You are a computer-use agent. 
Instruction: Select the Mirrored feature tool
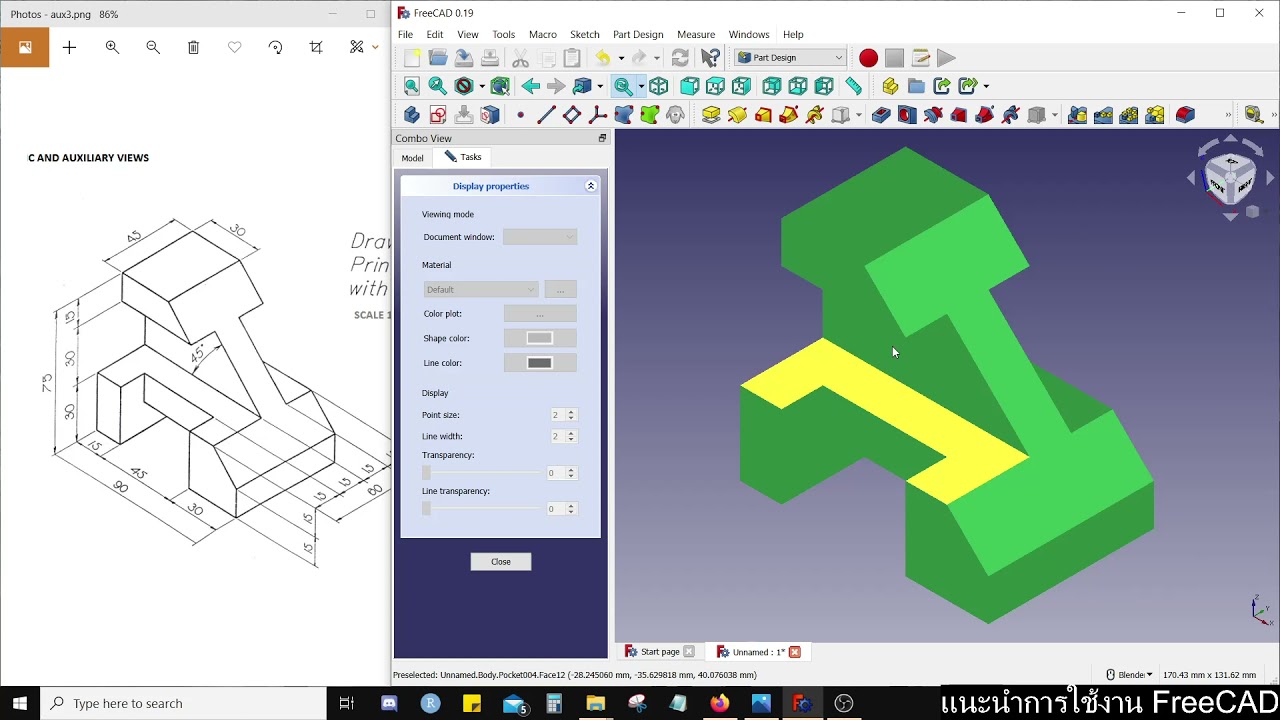[x=1077, y=115]
